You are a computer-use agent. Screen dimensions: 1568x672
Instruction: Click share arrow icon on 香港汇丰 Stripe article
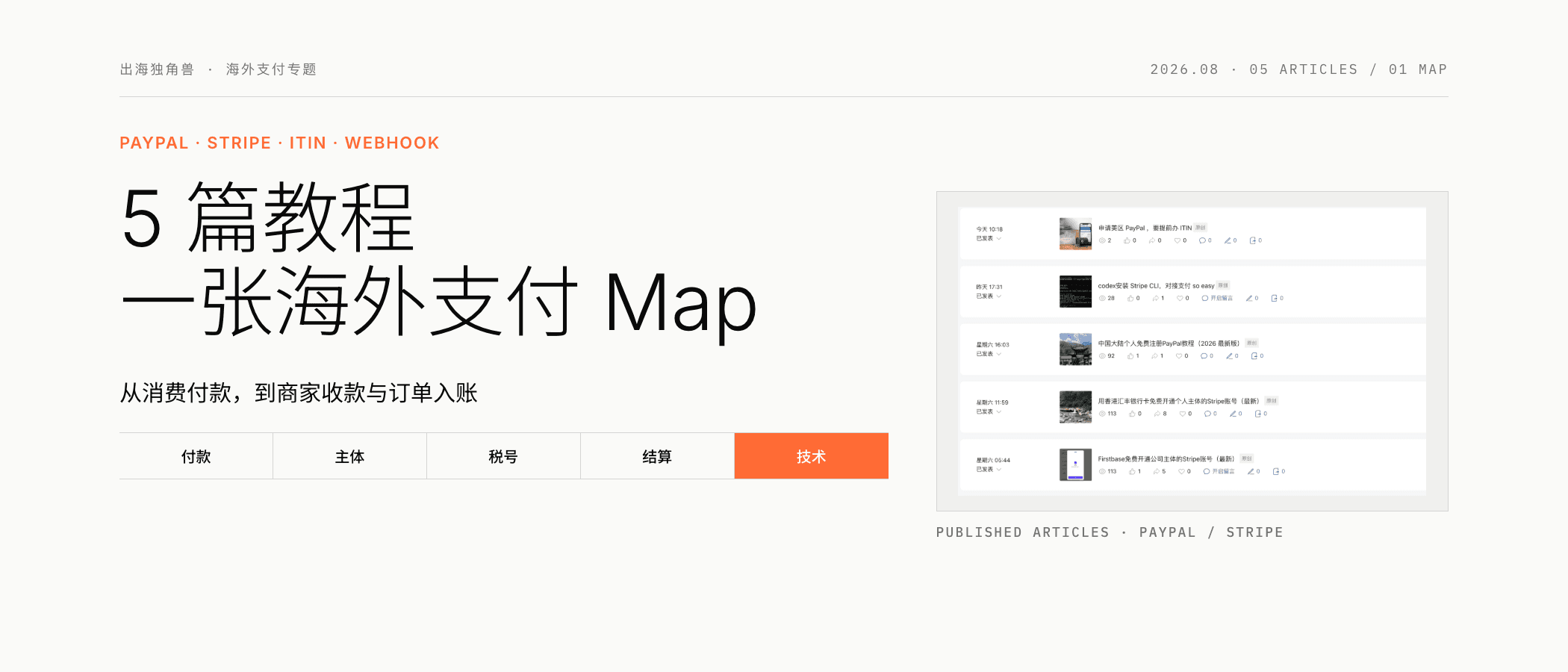tap(1157, 414)
